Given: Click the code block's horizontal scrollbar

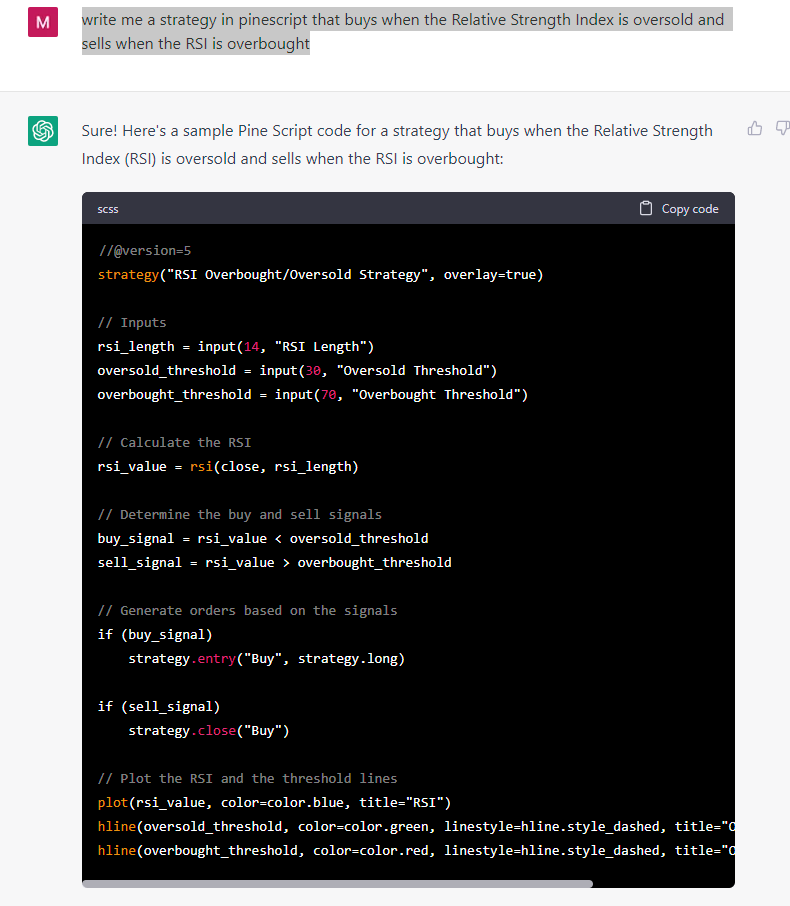Looking at the screenshot, I should (337, 883).
